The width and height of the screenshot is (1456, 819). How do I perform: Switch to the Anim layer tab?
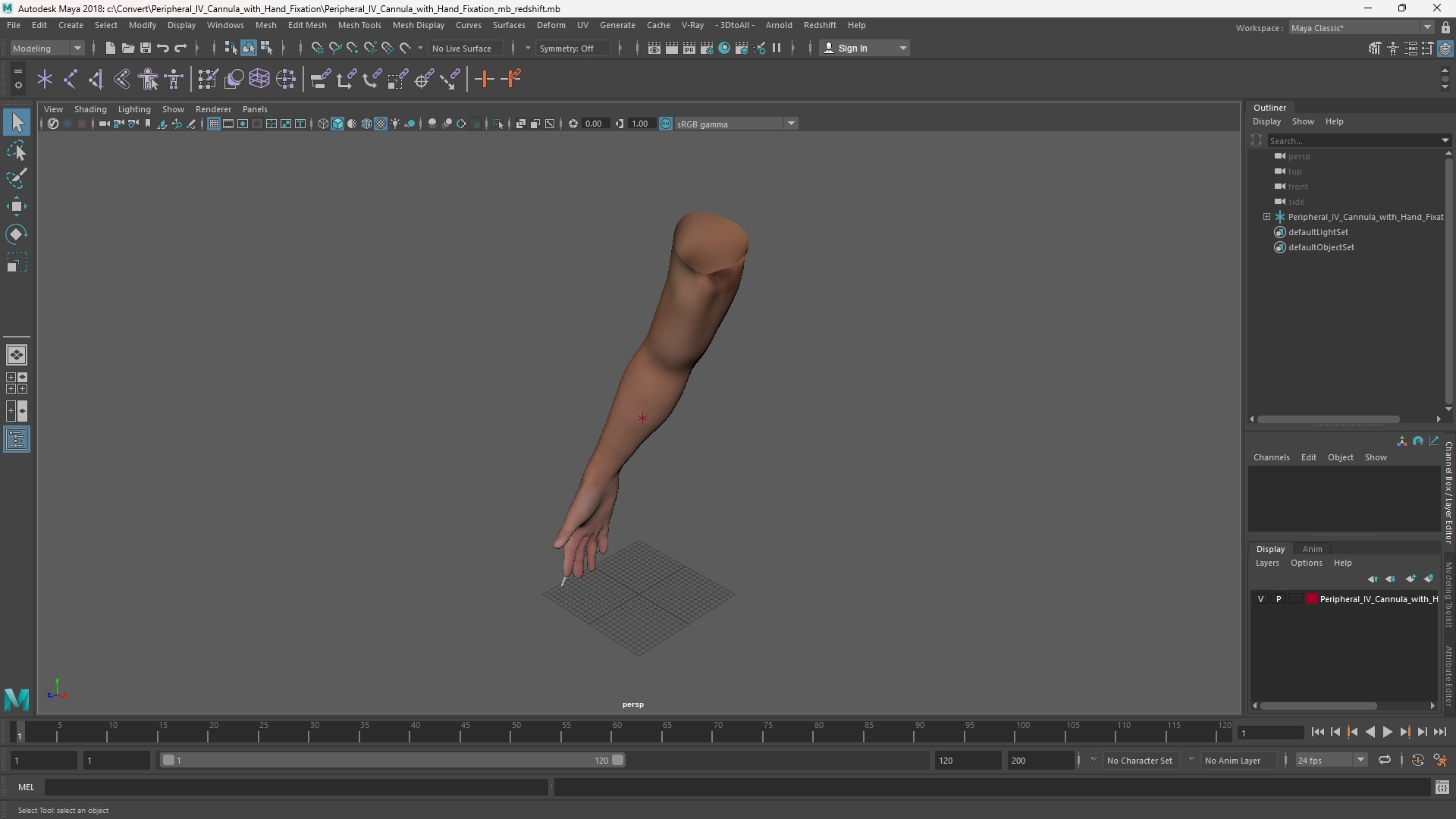point(1312,549)
